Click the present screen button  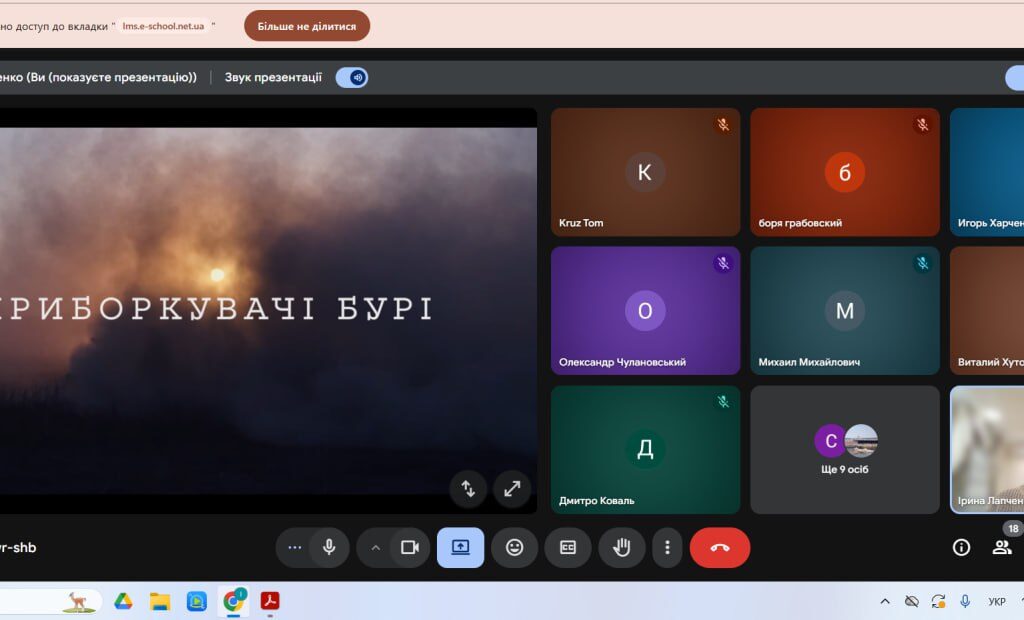[460, 547]
